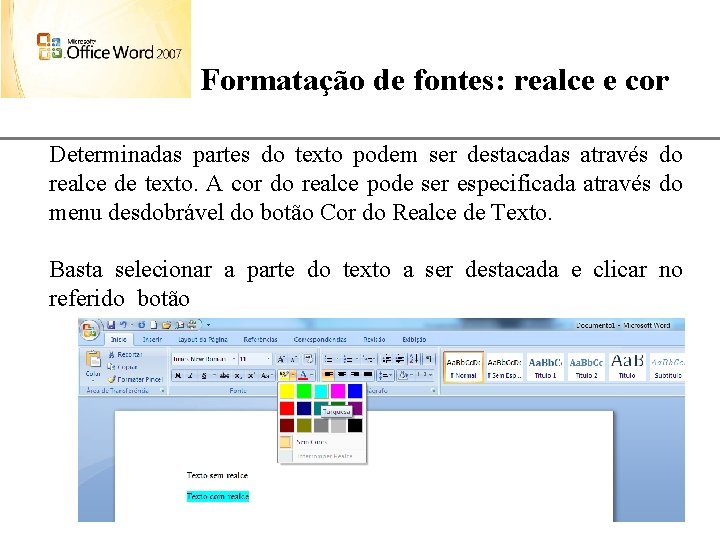Redo using the Quick Access icon
This screenshot has height=540, width=720.
141,325
